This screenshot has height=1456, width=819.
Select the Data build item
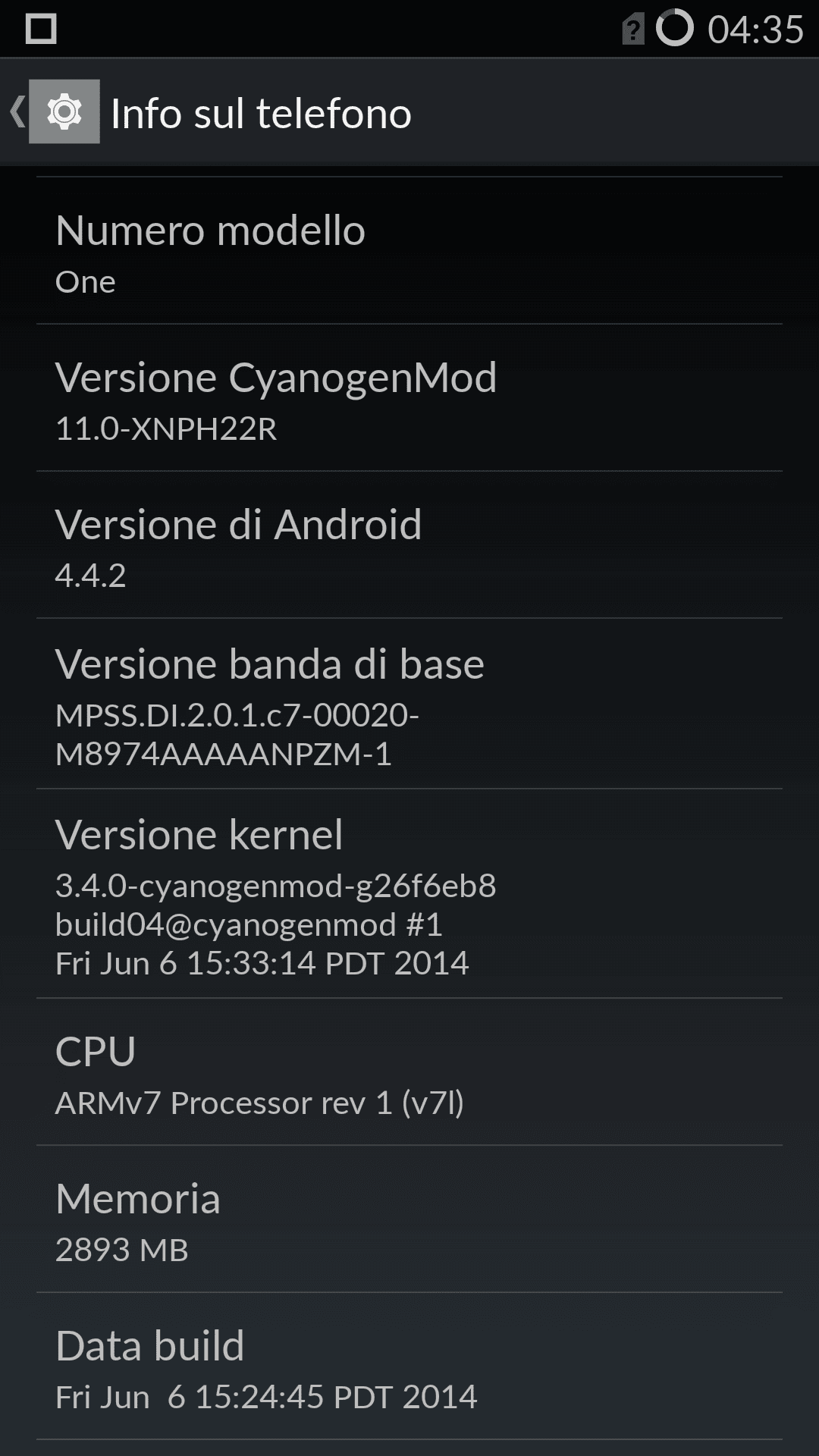pos(409,1367)
